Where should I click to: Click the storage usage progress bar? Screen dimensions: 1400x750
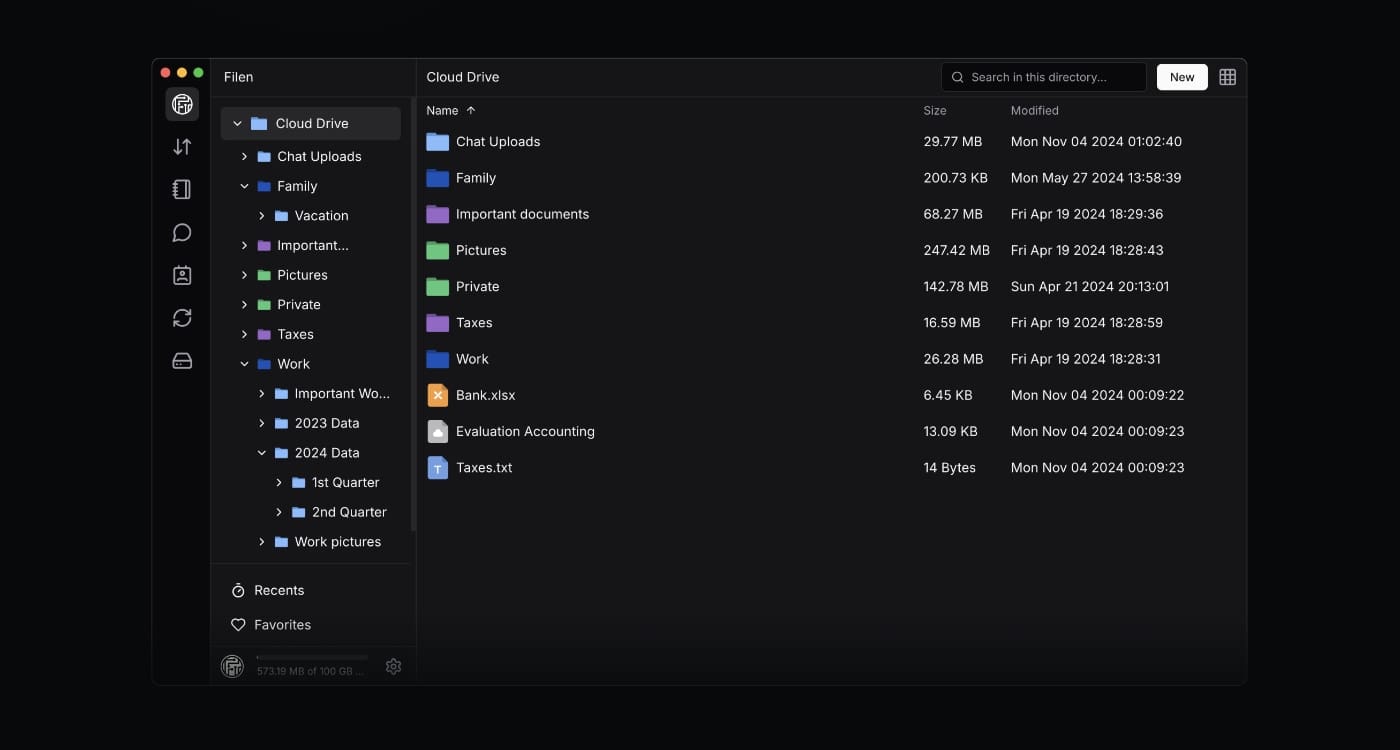(312, 658)
